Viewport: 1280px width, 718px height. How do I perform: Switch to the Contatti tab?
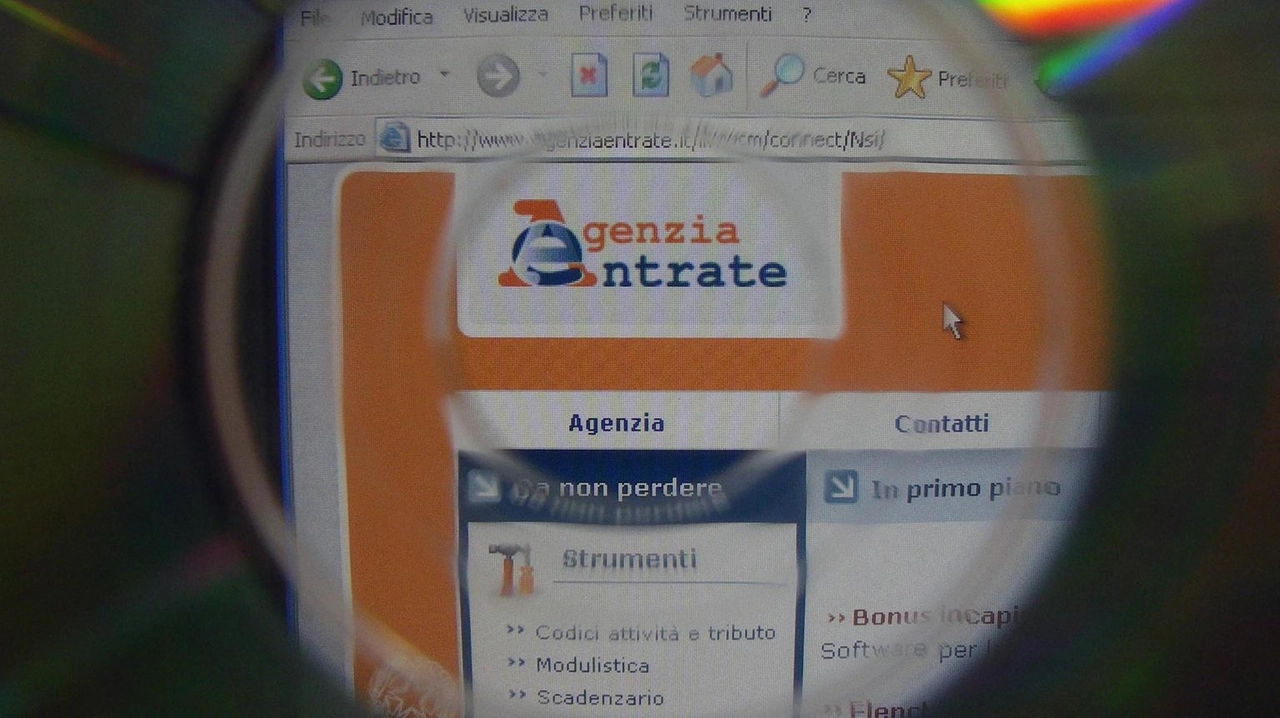pos(942,424)
